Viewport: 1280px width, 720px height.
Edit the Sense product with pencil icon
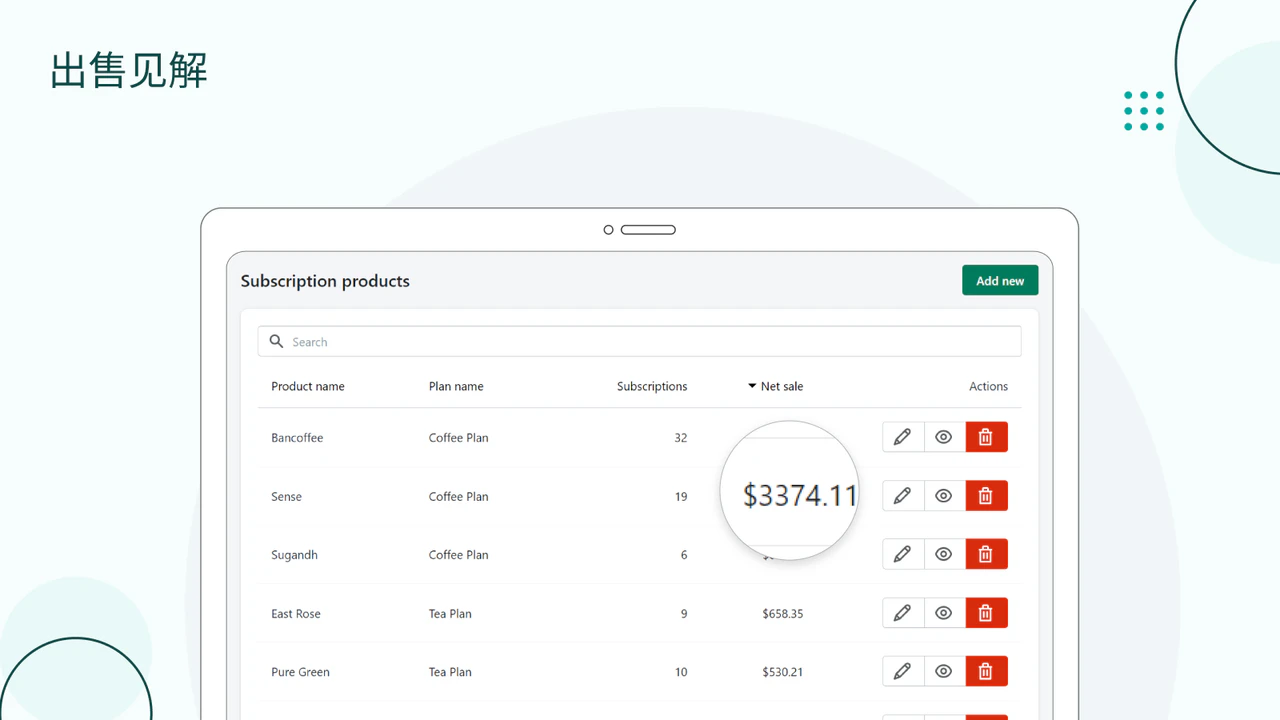903,496
